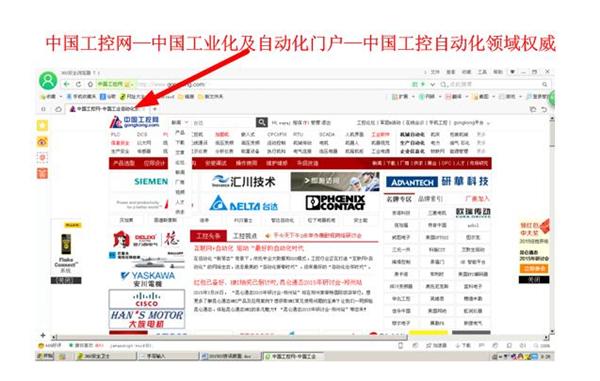Click the undo closed tab arrow icon
Screen dimensions: 600x381
[x=544, y=109]
